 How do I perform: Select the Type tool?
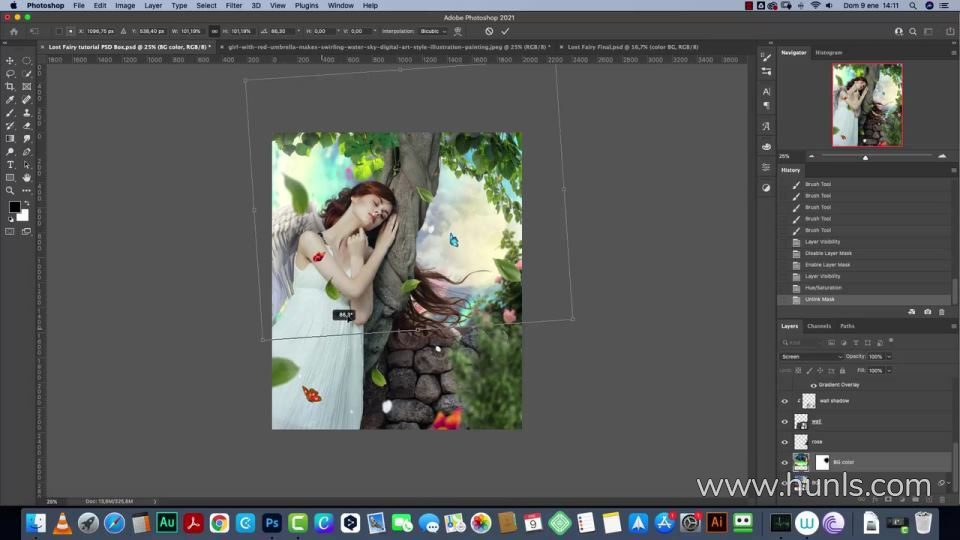[x=10, y=165]
